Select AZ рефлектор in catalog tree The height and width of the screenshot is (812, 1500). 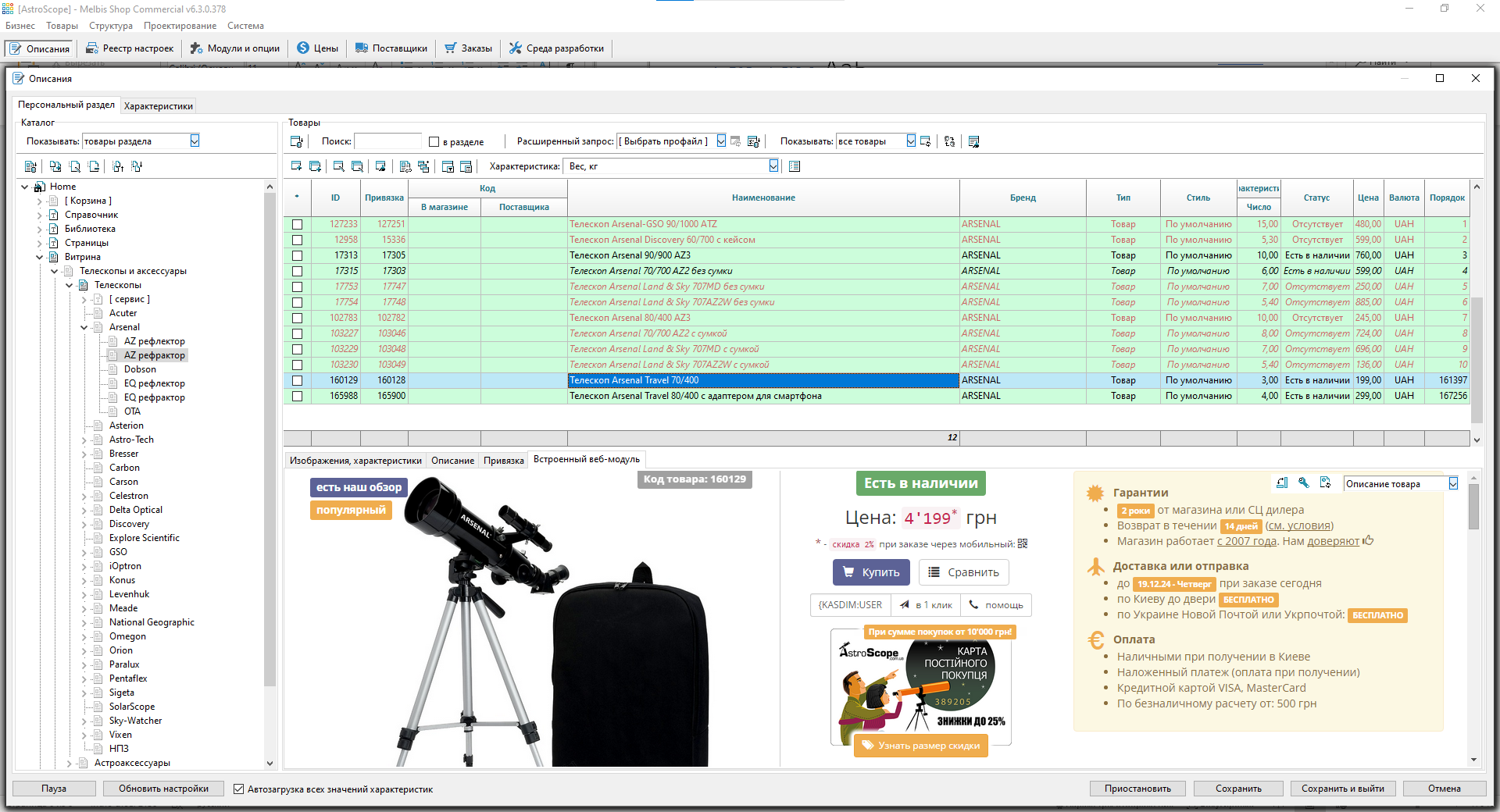point(154,341)
